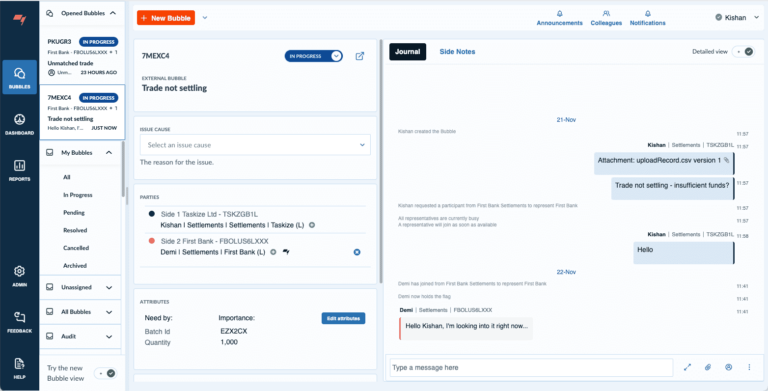768x391 pixels.
Task: Click the Type a message here field
Action: coord(531,367)
